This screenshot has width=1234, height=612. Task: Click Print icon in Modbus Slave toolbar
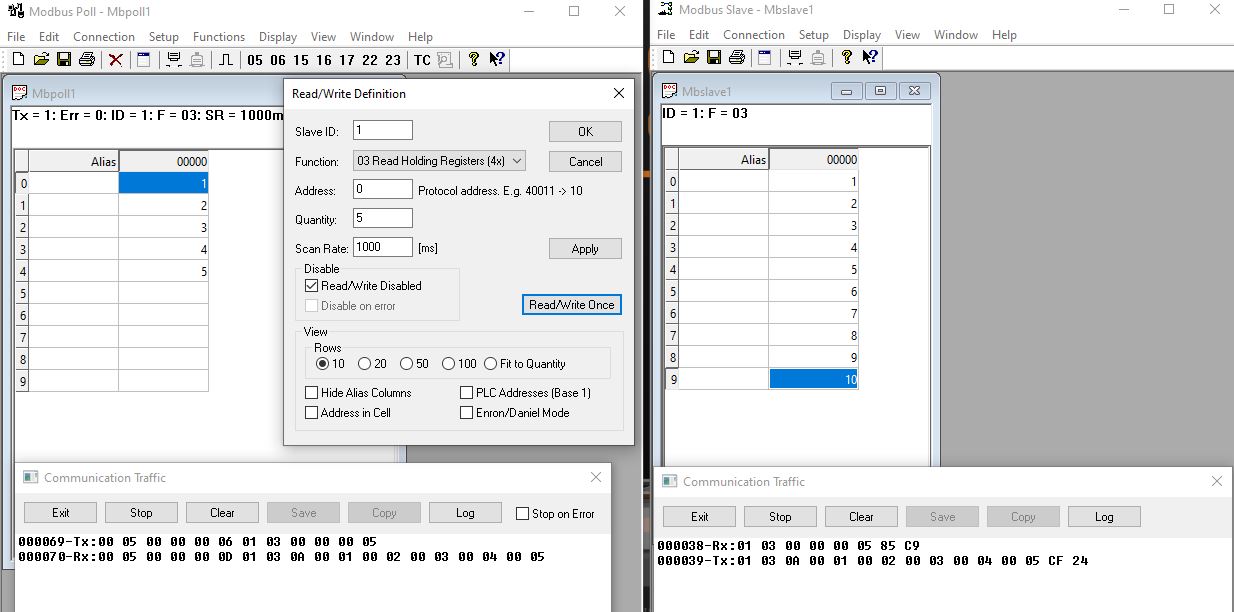(736, 57)
